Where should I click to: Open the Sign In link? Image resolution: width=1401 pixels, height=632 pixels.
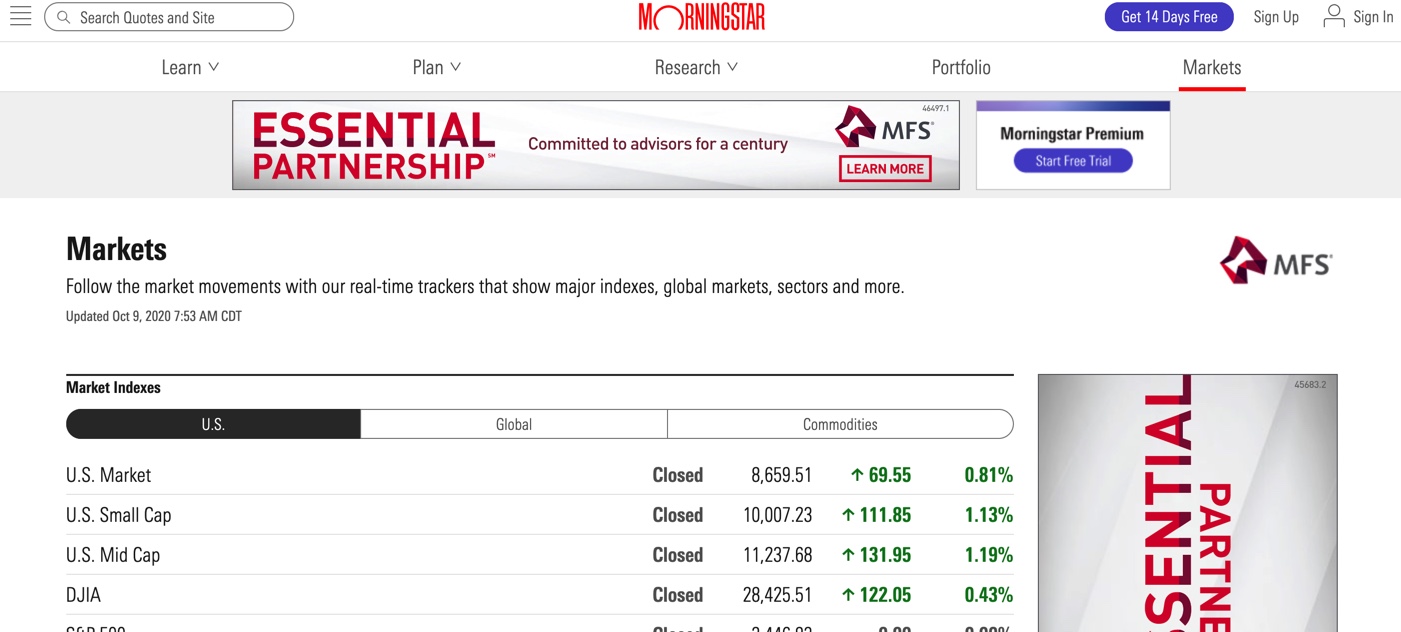click(1373, 17)
